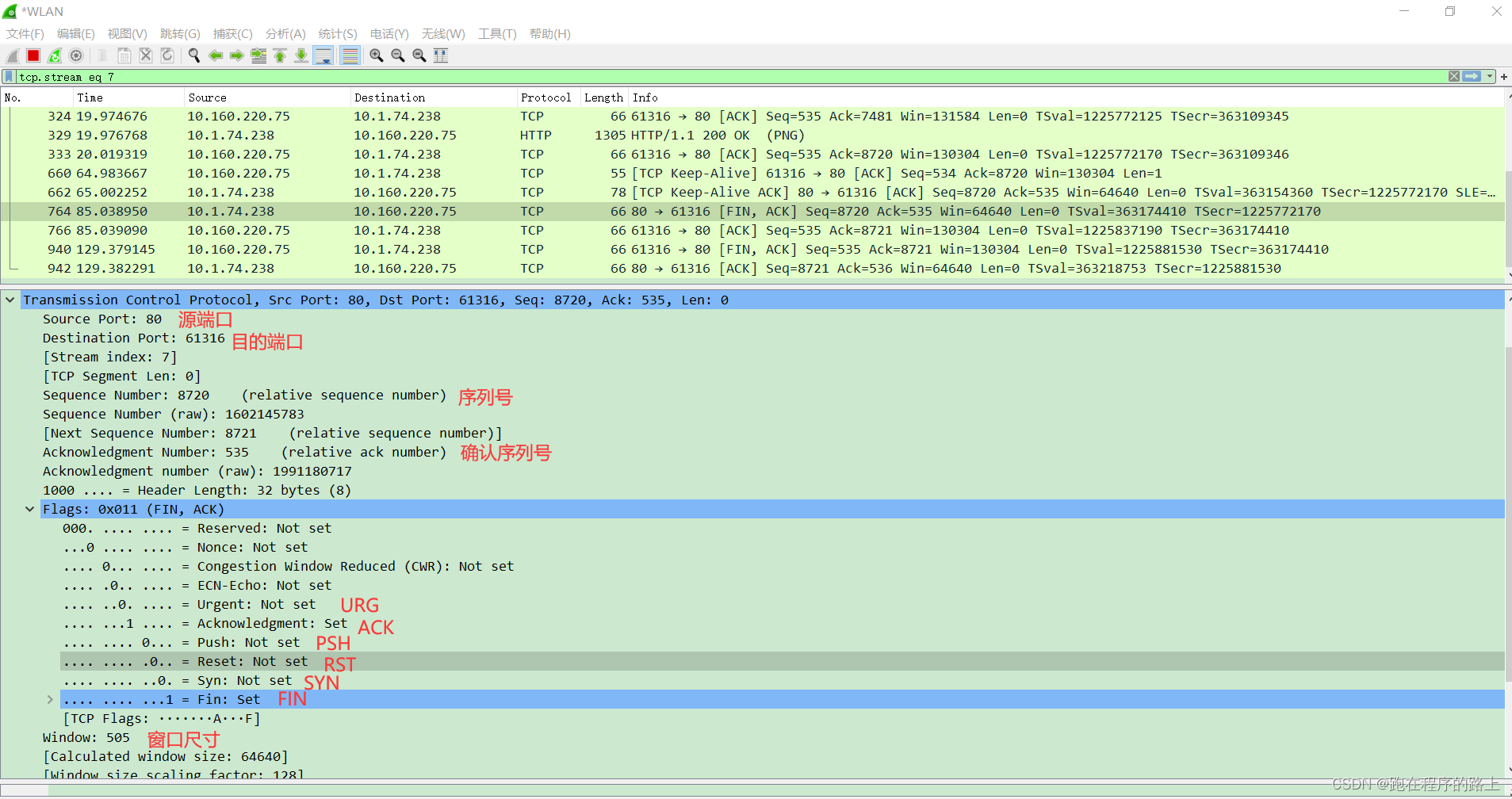
Task: Click the open capture file icon
Action: (102, 55)
